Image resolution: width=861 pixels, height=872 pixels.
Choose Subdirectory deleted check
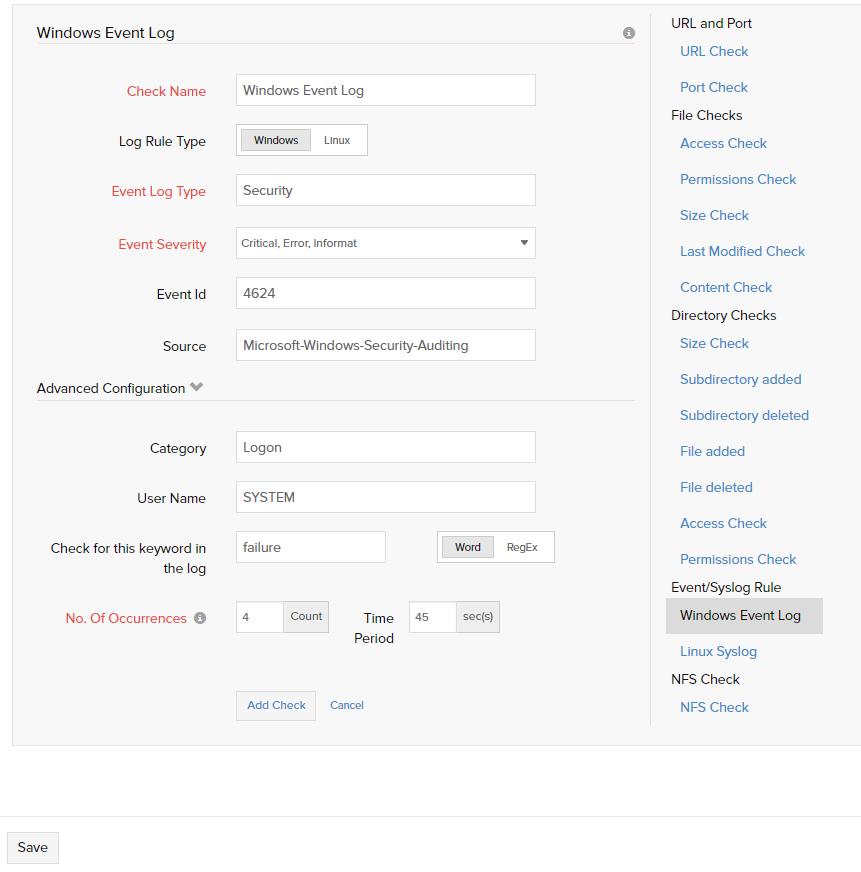tap(744, 415)
